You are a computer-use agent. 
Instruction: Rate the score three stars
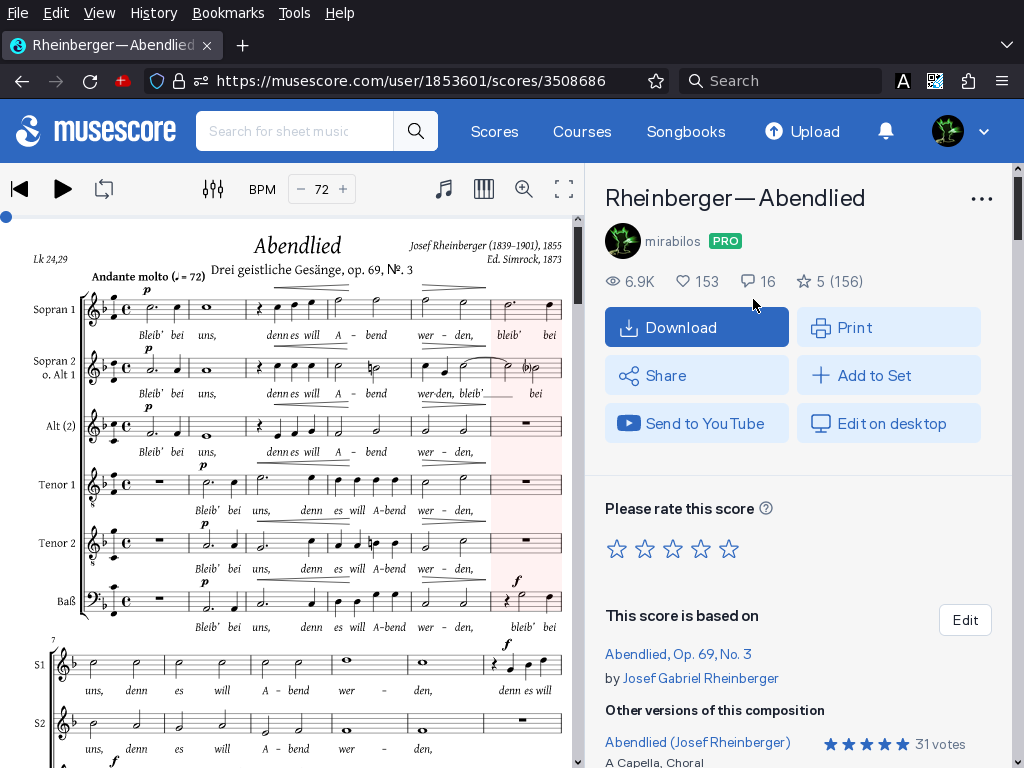click(x=673, y=549)
